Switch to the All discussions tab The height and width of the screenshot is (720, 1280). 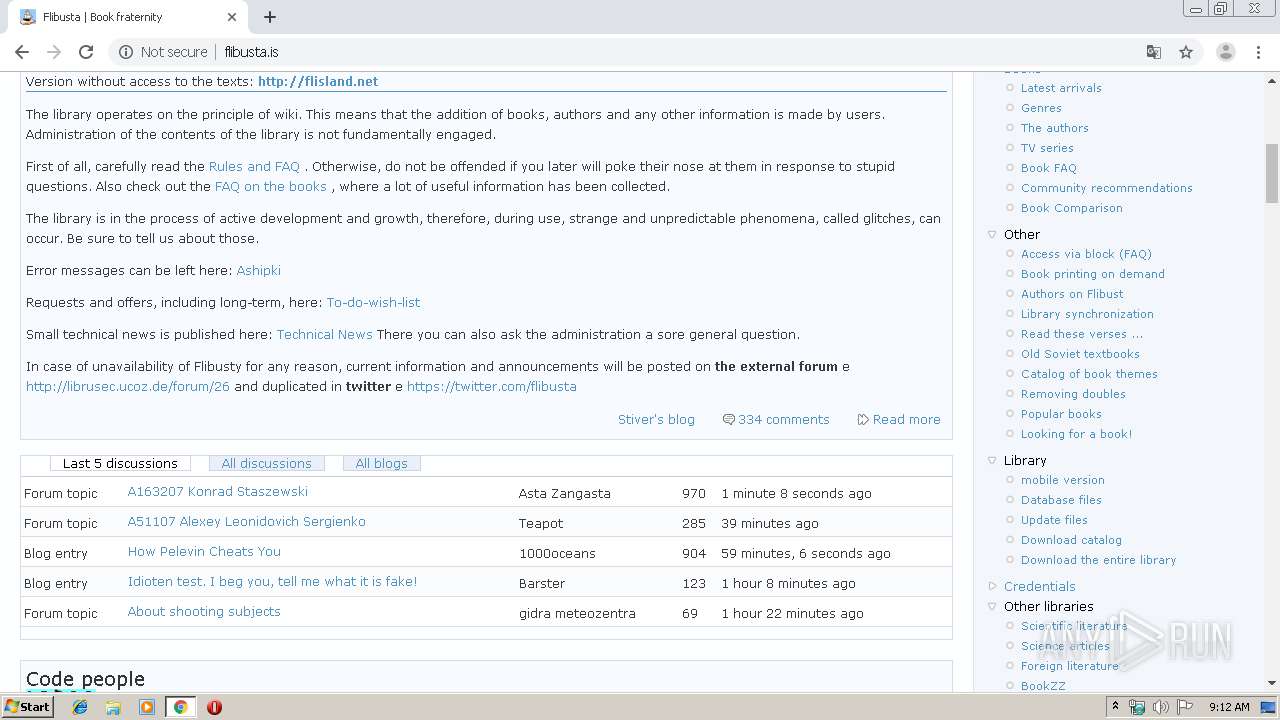[x=266, y=464]
